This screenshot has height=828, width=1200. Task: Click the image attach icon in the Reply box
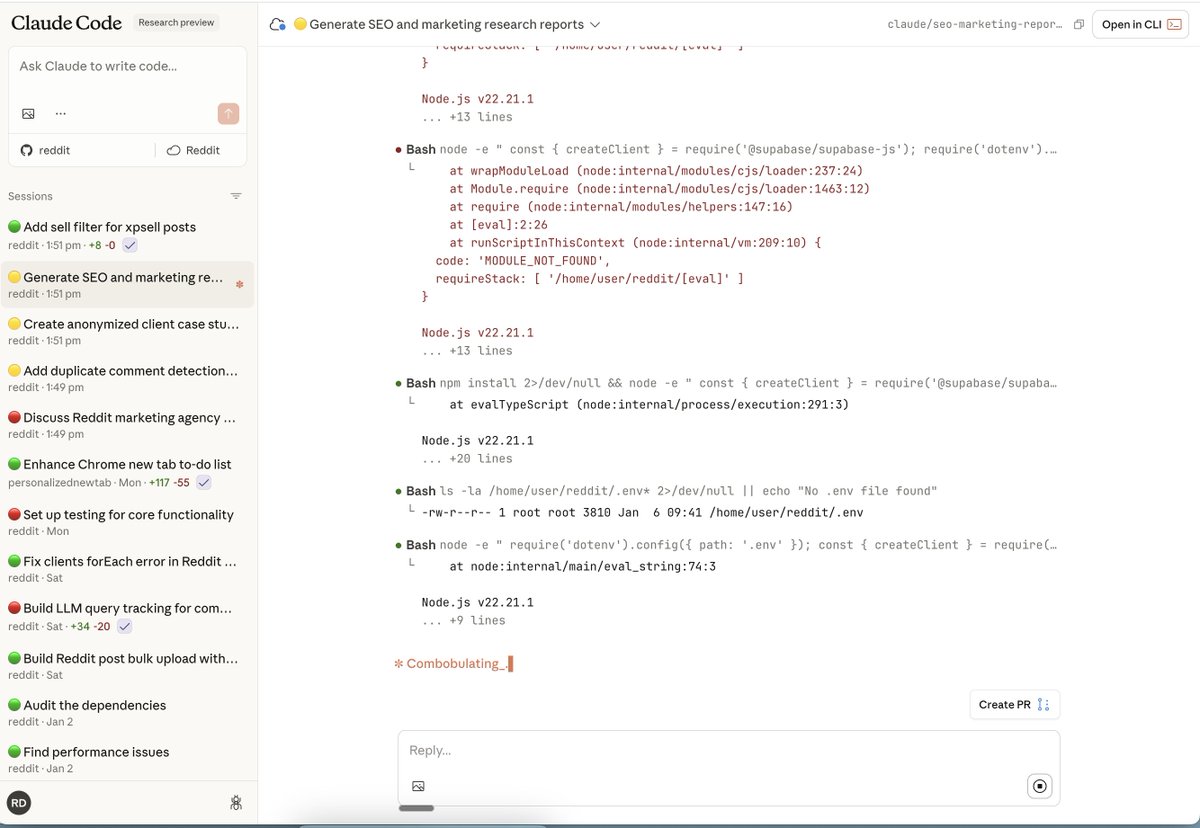[418, 786]
